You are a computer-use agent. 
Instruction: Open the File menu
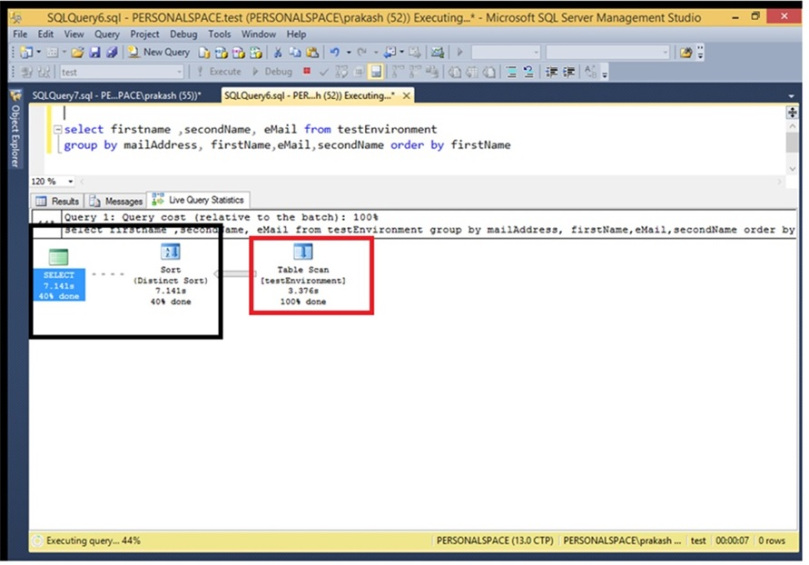point(20,34)
